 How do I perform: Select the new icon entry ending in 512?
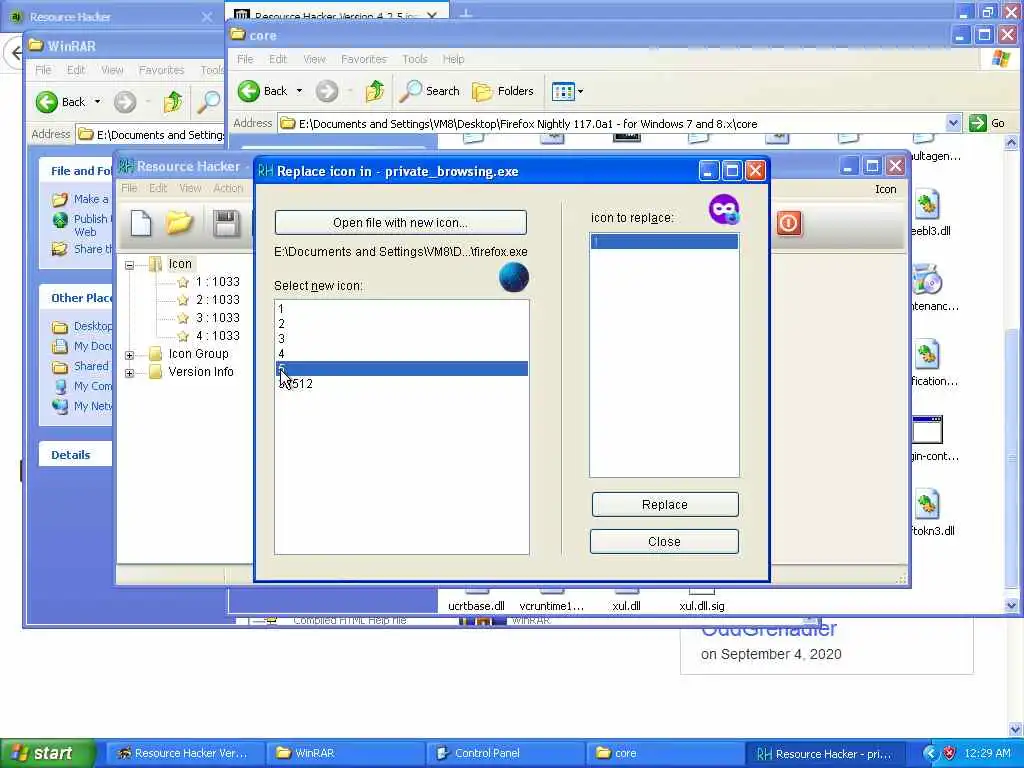(401, 384)
